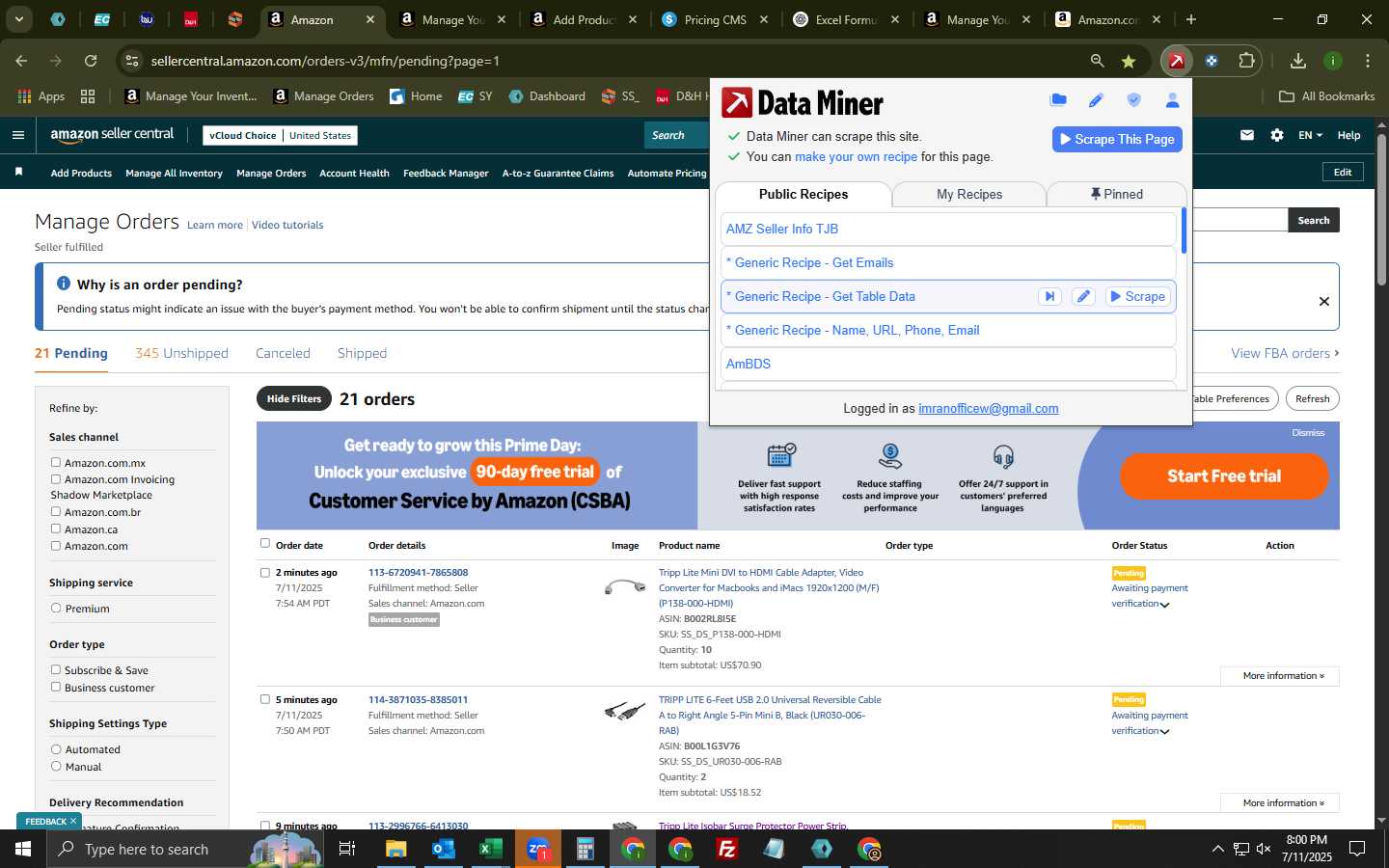Open File Explorer from the taskbar
This screenshot has height=868, width=1389.
point(396,849)
